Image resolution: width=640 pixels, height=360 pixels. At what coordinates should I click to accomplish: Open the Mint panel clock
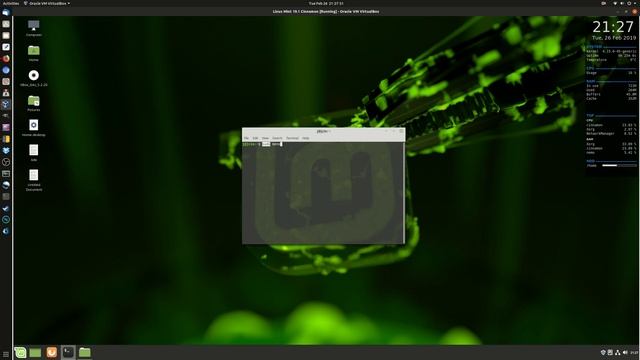click(x=634, y=352)
